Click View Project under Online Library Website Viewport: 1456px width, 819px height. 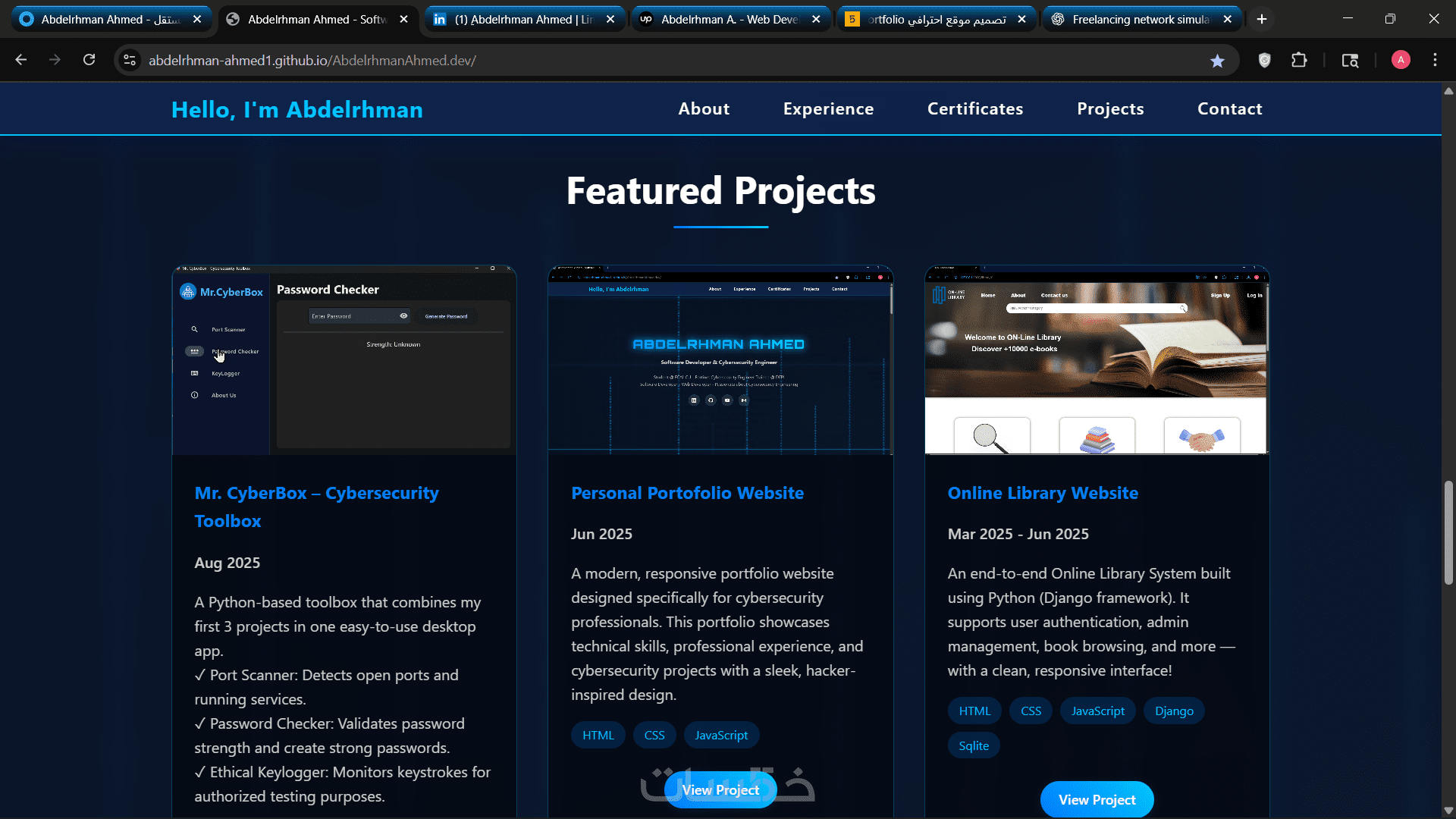pos(1097,799)
